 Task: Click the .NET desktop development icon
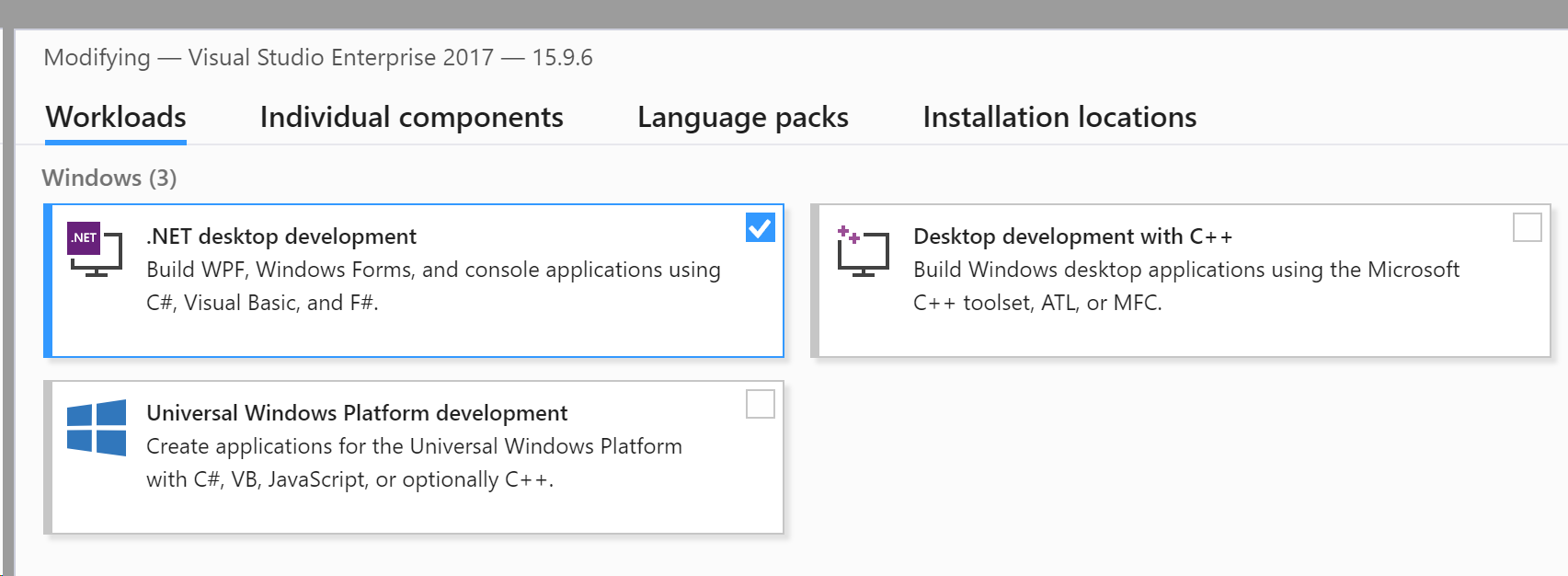click(x=95, y=248)
